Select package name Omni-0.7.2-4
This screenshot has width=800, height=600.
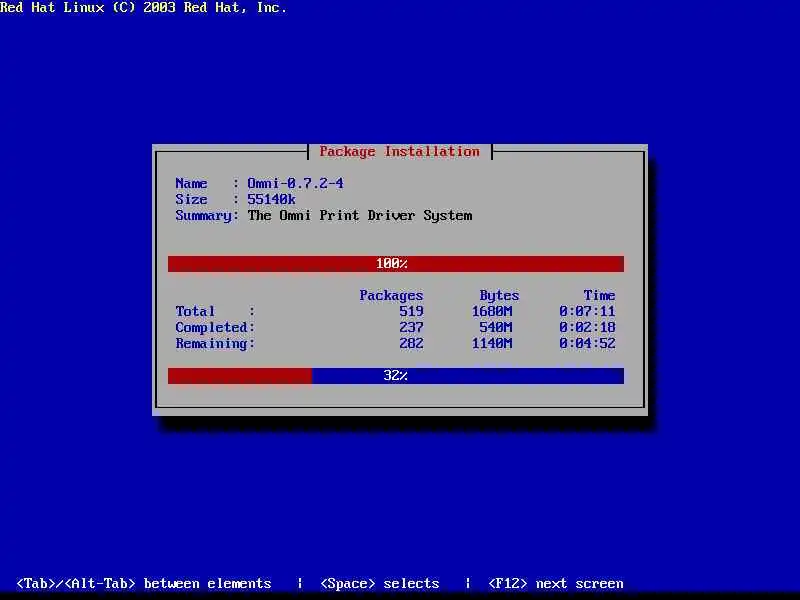pyautogui.click(x=295, y=183)
